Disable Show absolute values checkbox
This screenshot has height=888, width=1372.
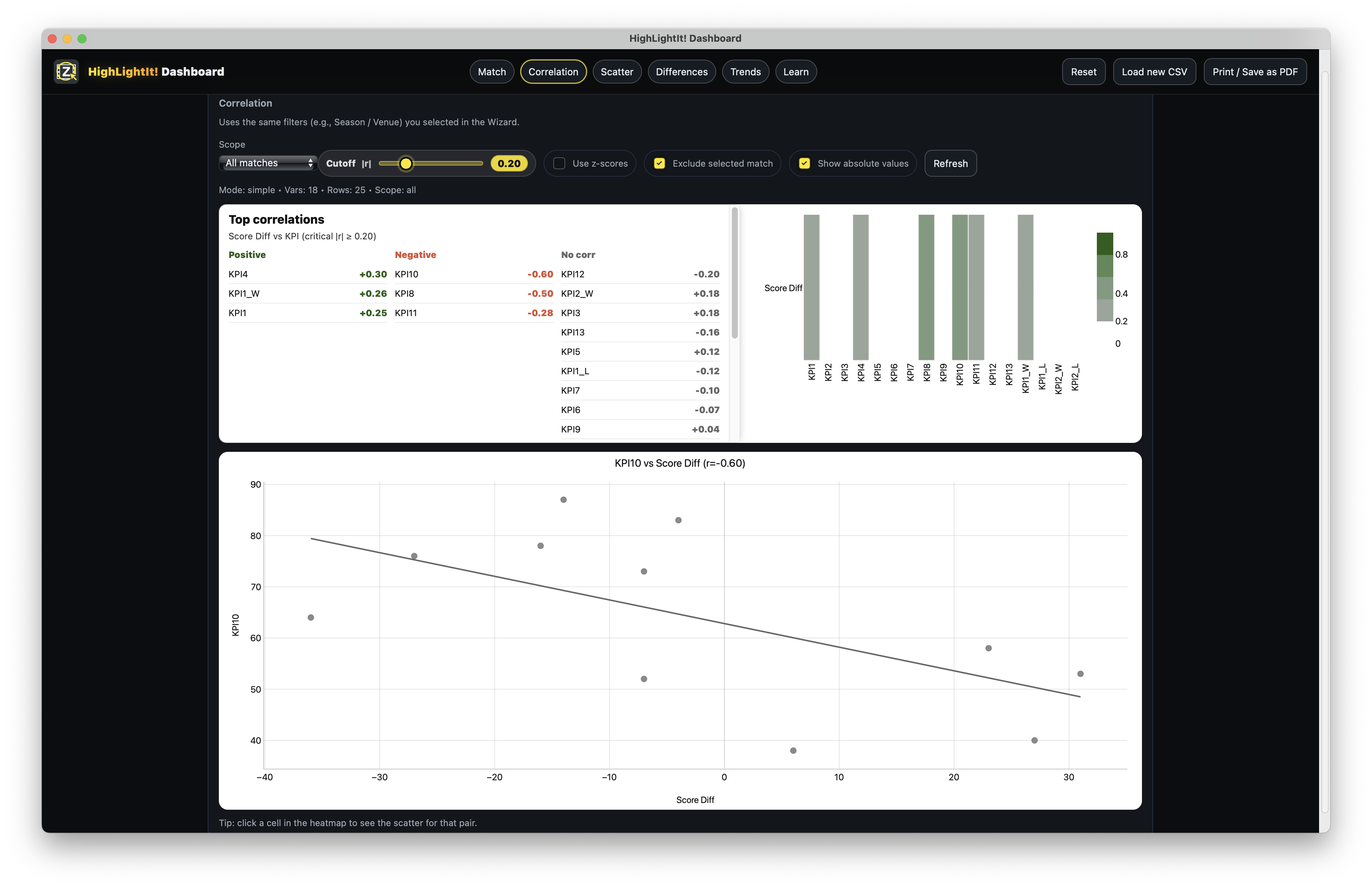(804, 164)
